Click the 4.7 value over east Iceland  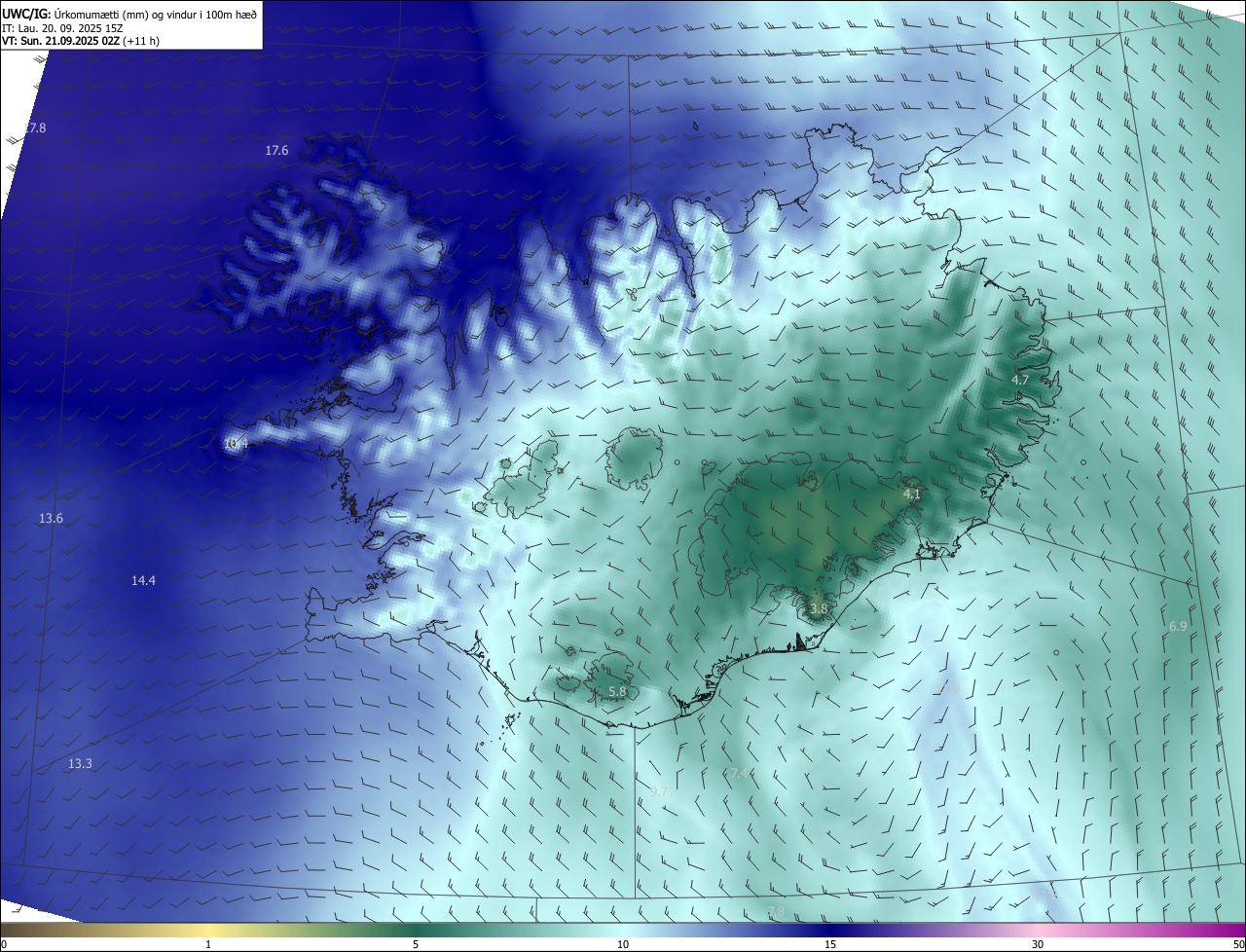coord(1020,381)
